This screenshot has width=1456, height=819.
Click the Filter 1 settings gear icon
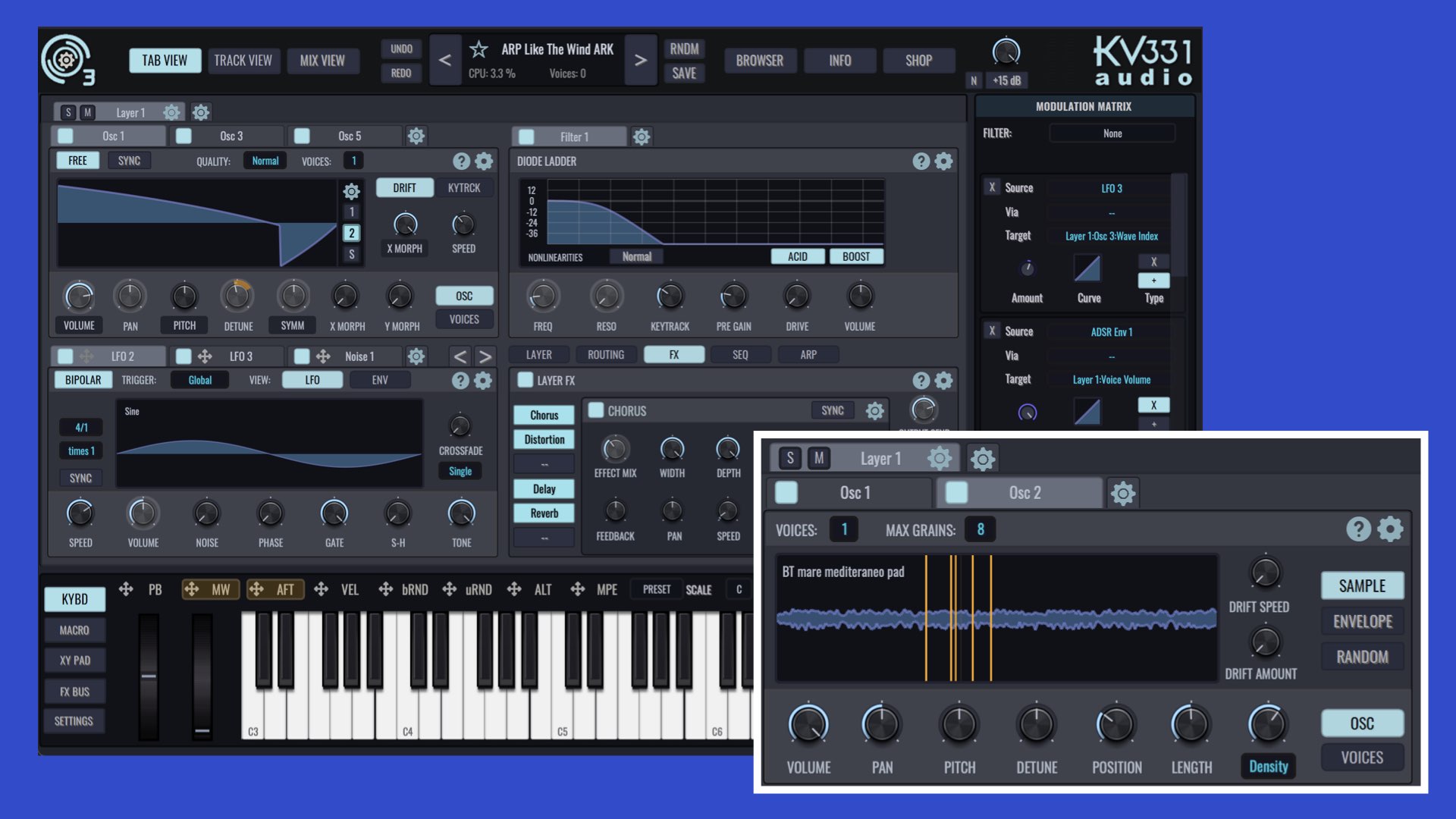point(642,136)
